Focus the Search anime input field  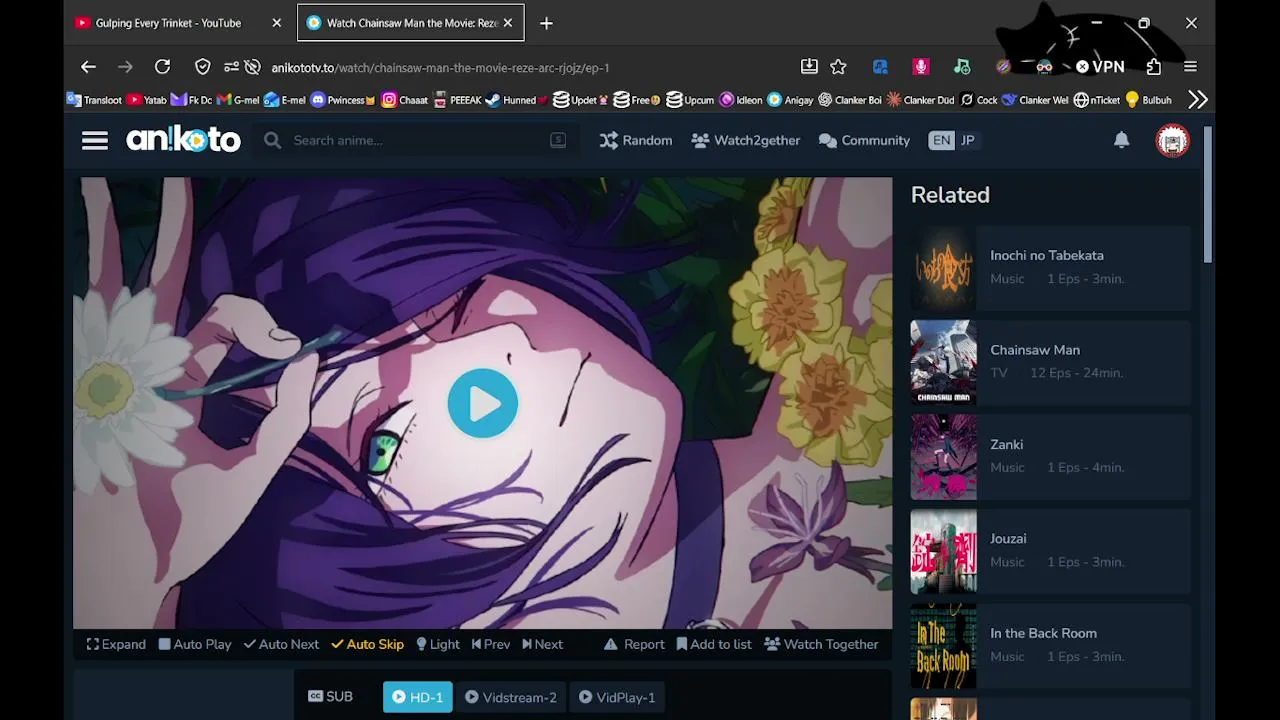415,141
